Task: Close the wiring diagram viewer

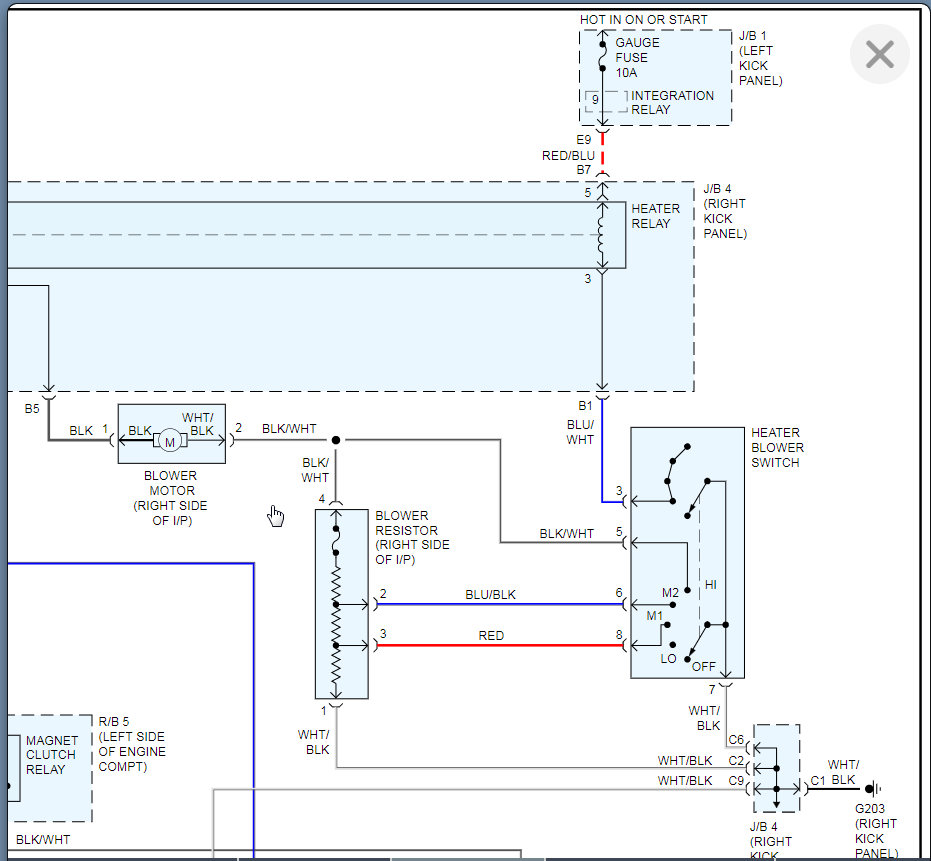Action: coord(879,54)
